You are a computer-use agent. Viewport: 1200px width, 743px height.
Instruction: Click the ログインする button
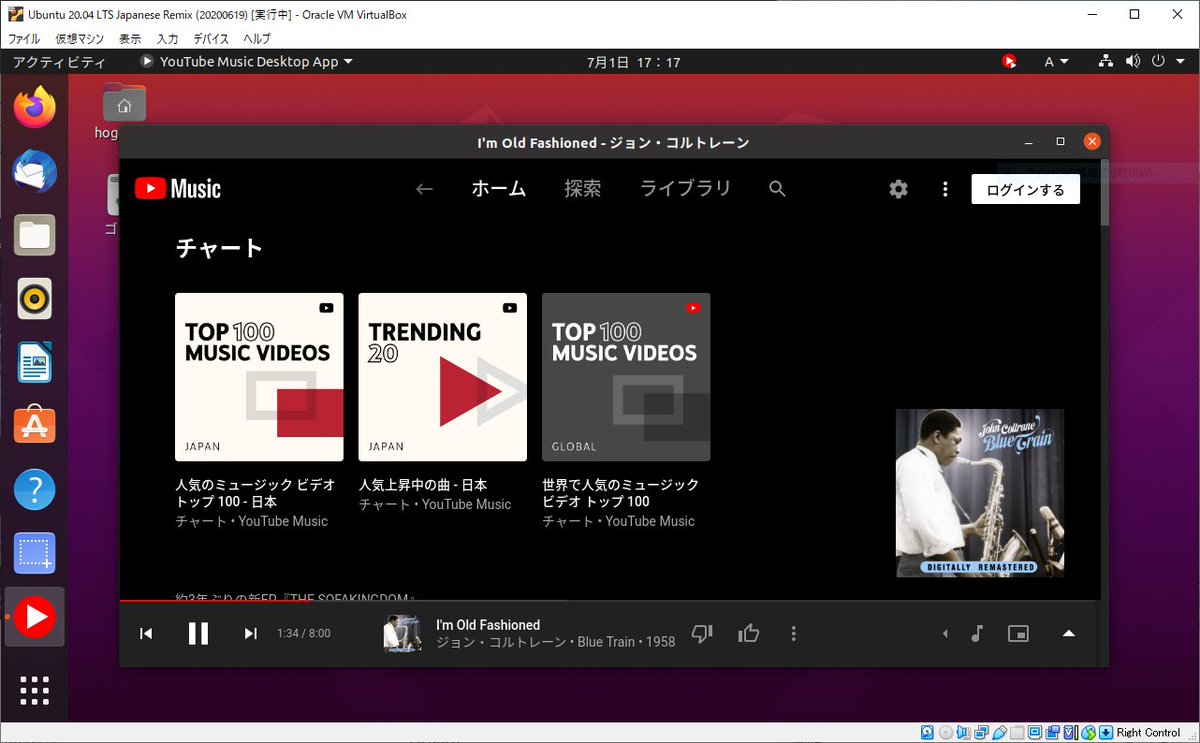click(1026, 189)
